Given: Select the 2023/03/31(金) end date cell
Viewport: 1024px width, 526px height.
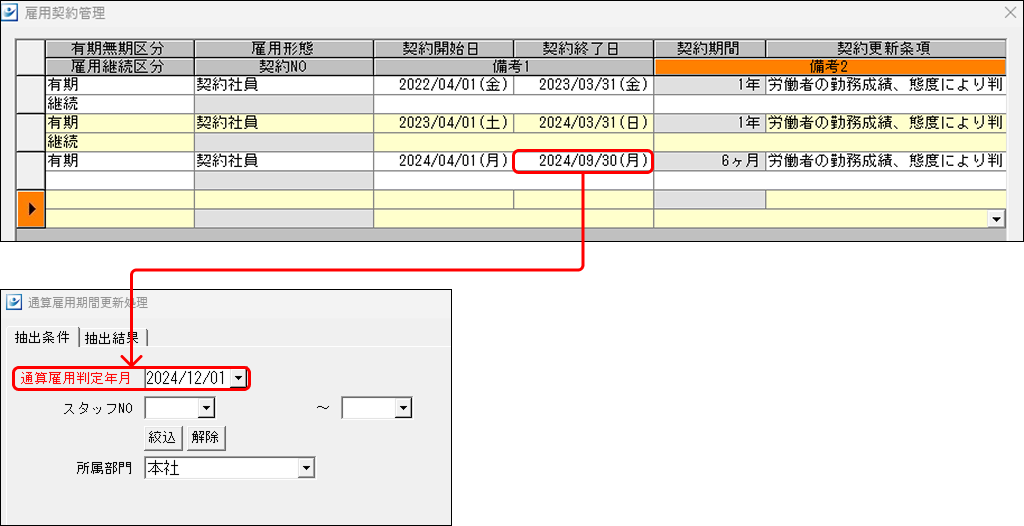Looking at the screenshot, I should coord(584,85).
